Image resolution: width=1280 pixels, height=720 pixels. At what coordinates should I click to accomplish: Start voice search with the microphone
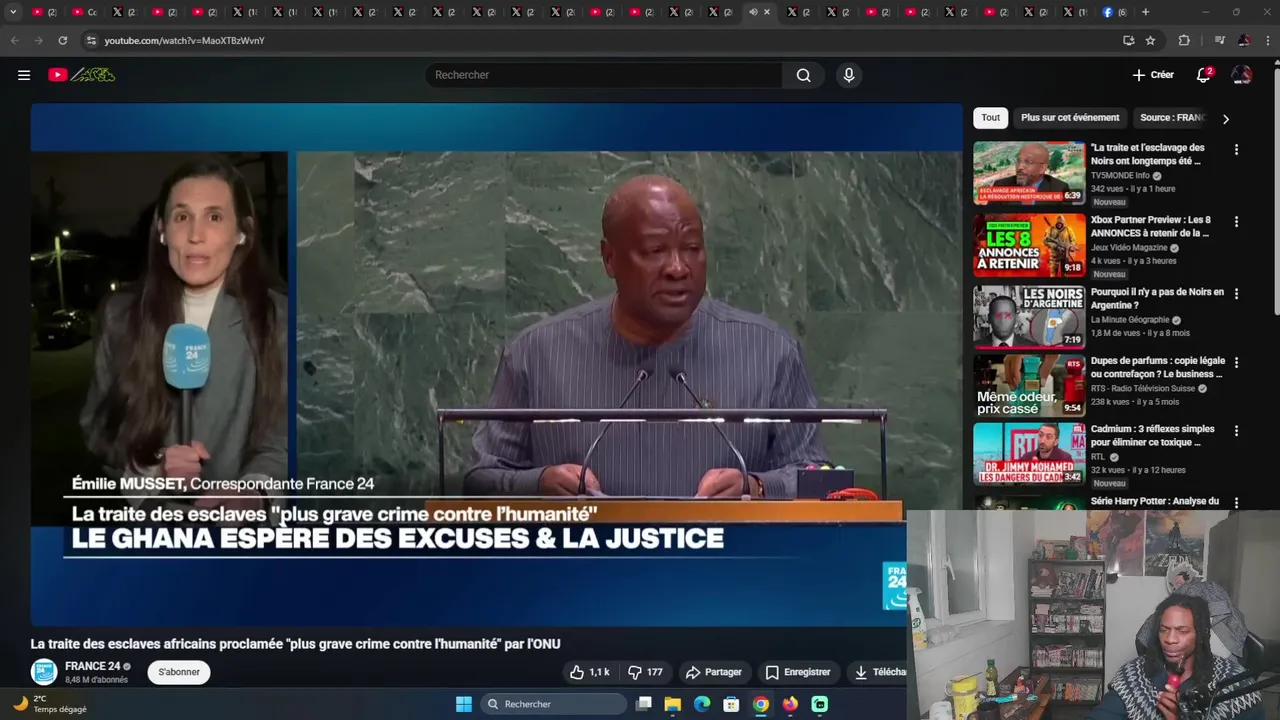849,75
